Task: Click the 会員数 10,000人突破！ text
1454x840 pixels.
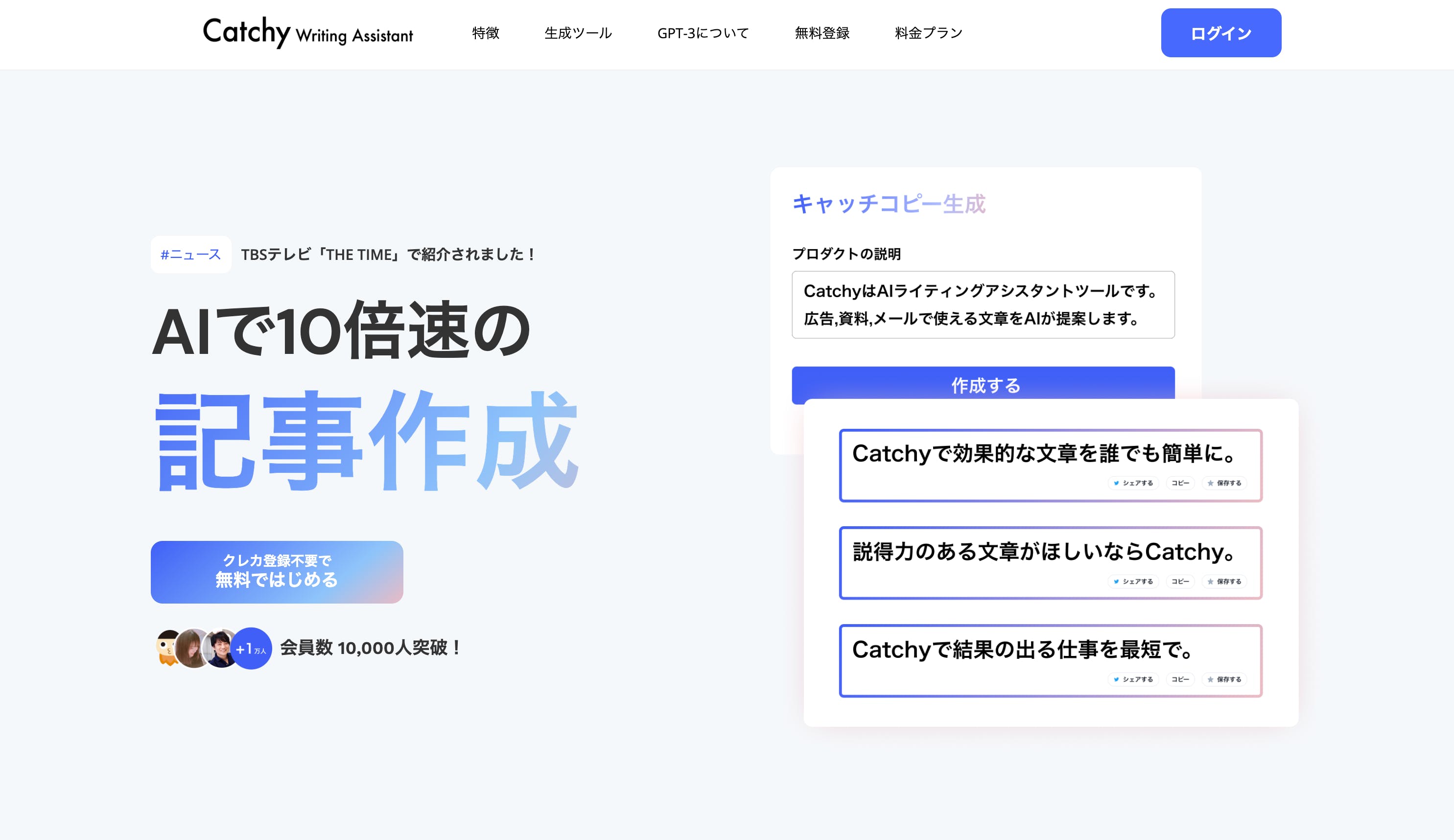Action: pos(371,648)
